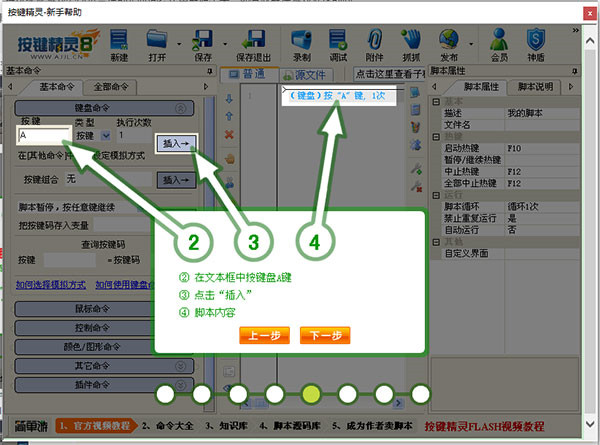Click the help window scrollbar down arrow
The height and width of the screenshot is (445, 600).
590,424
